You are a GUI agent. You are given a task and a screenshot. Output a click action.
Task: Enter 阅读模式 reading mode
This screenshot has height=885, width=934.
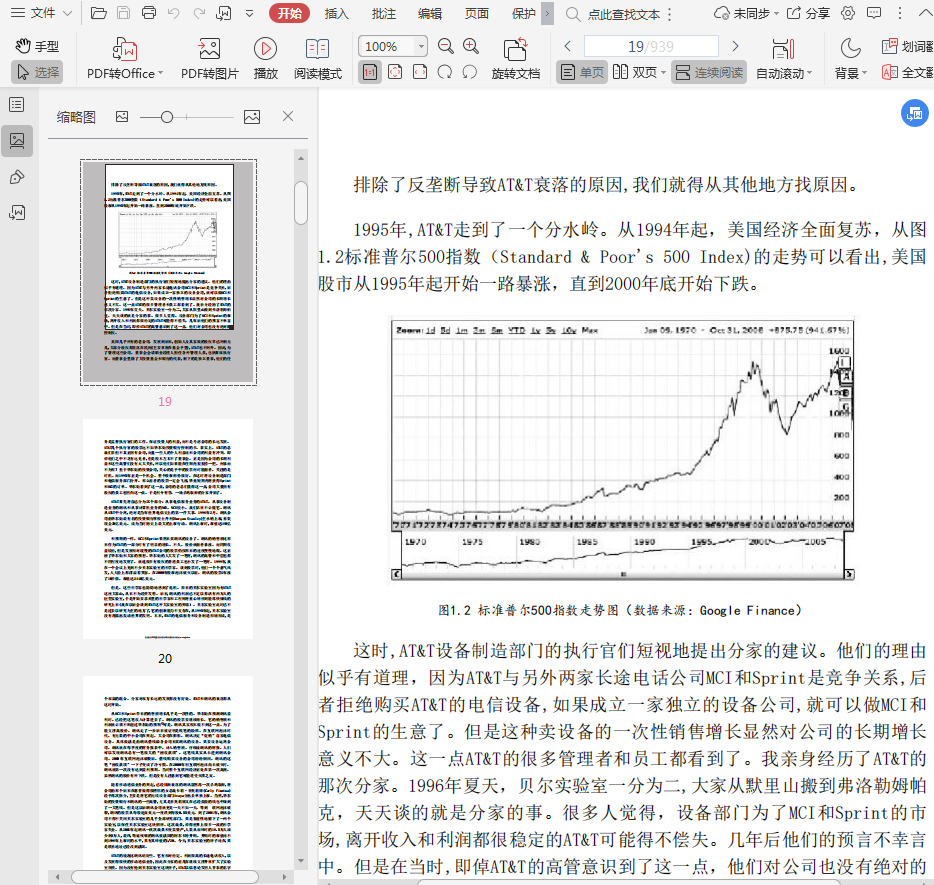(317, 58)
